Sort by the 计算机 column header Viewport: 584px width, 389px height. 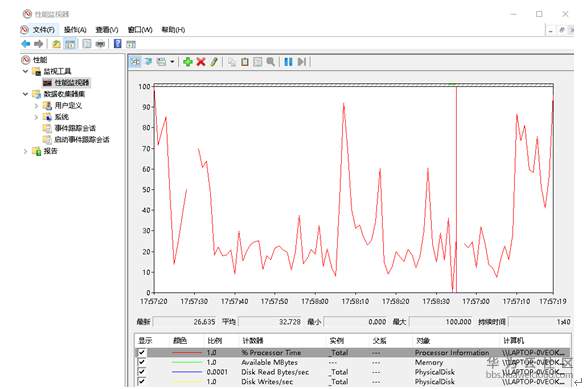coord(514,340)
